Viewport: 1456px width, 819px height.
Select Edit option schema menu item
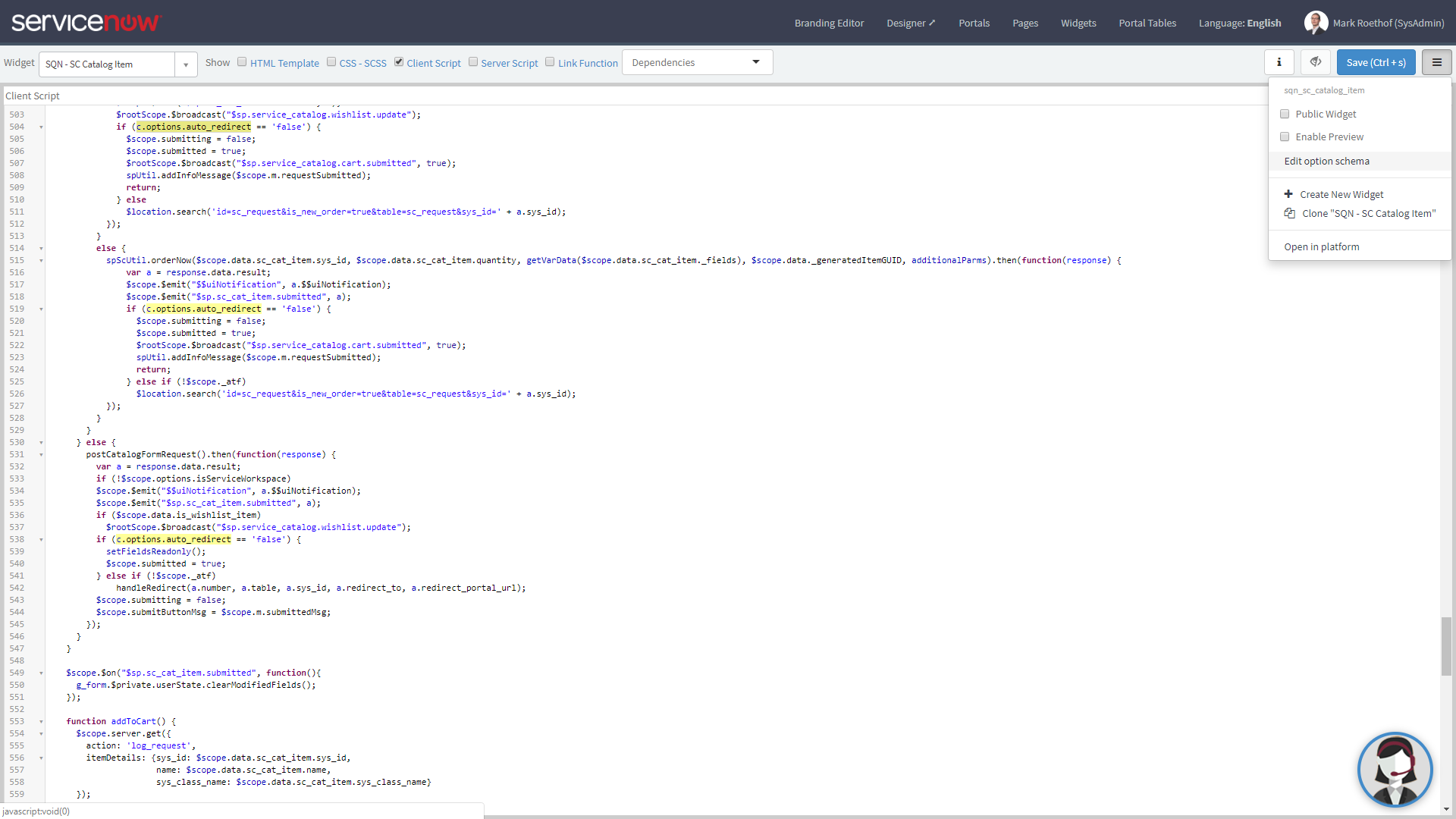point(1326,161)
